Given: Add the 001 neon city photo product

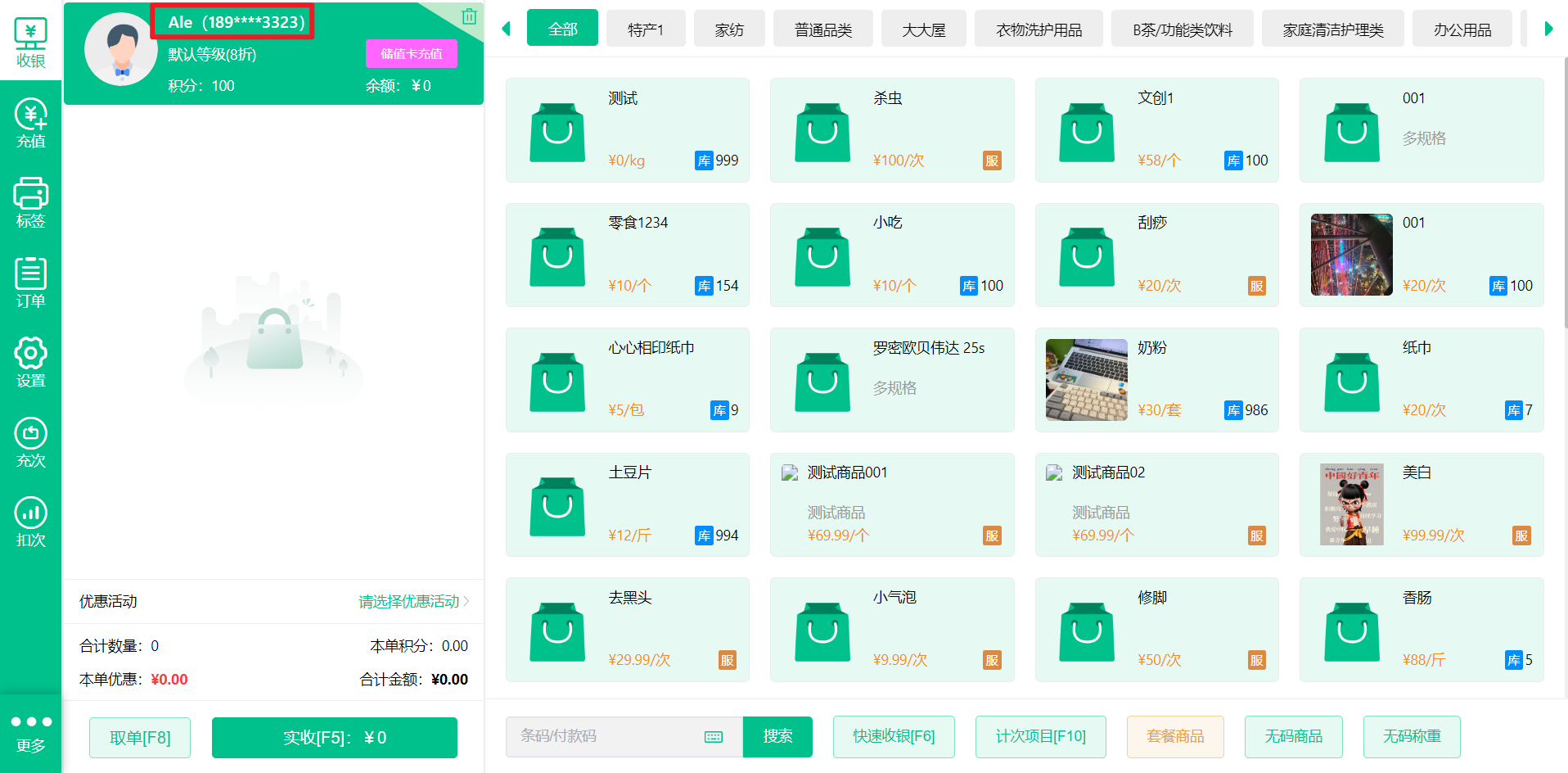Looking at the screenshot, I should point(1422,255).
